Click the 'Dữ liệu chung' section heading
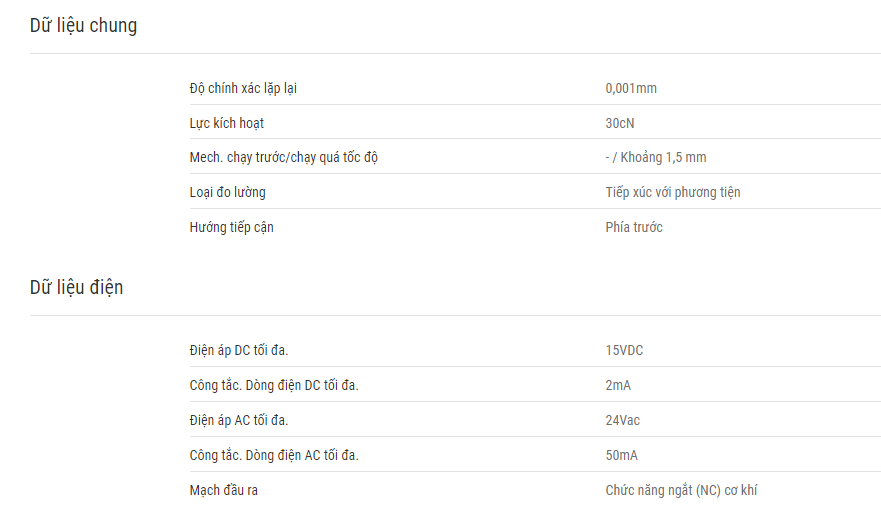This screenshot has width=881, height=511. [x=83, y=26]
